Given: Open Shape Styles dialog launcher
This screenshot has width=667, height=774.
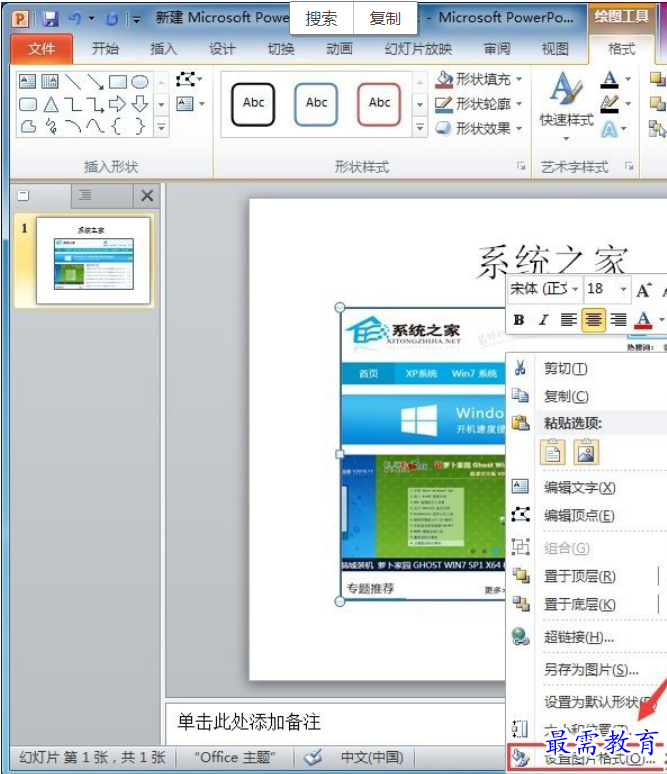Looking at the screenshot, I should click(x=521, y=166).
